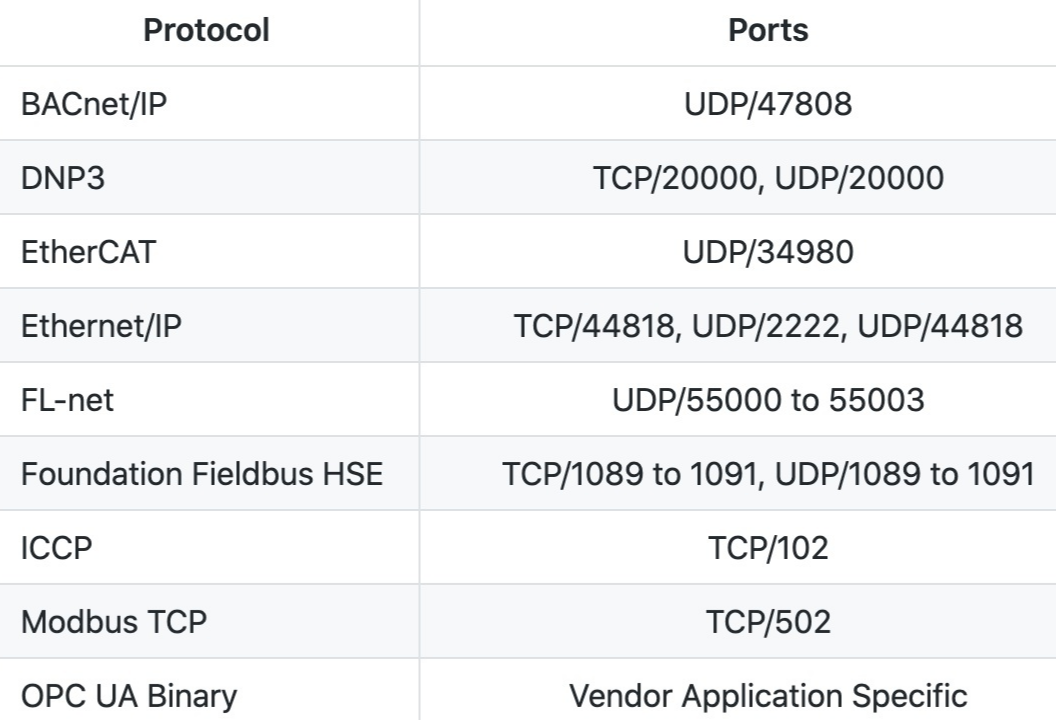
Task: Click the Vendor Application Specific cell
Action: [768, 690]
